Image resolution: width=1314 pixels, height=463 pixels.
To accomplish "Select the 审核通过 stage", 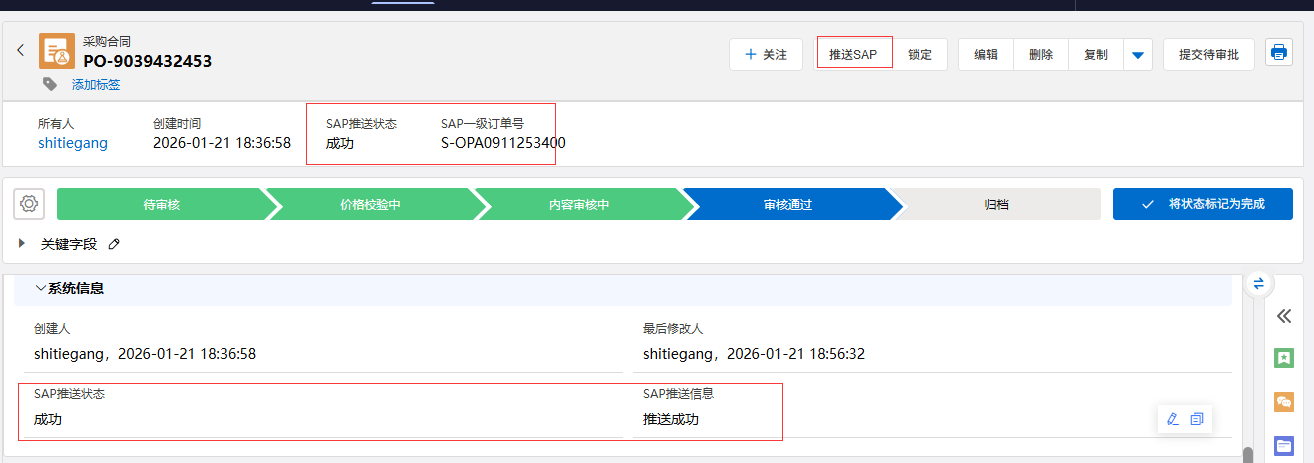I will tap(788, 204).
